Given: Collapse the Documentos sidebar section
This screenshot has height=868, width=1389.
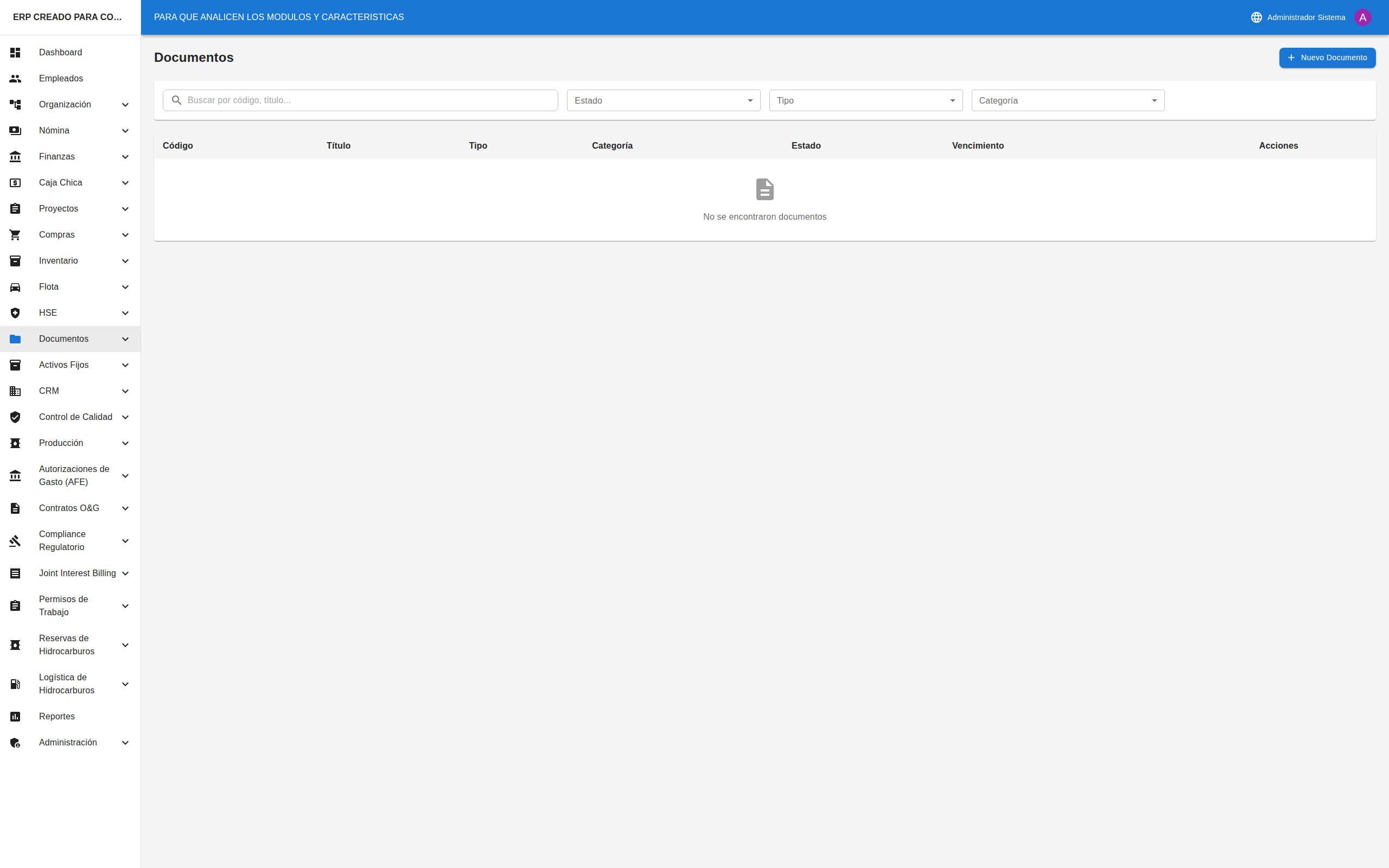Looking at the screenshot, I should [125, 339].
